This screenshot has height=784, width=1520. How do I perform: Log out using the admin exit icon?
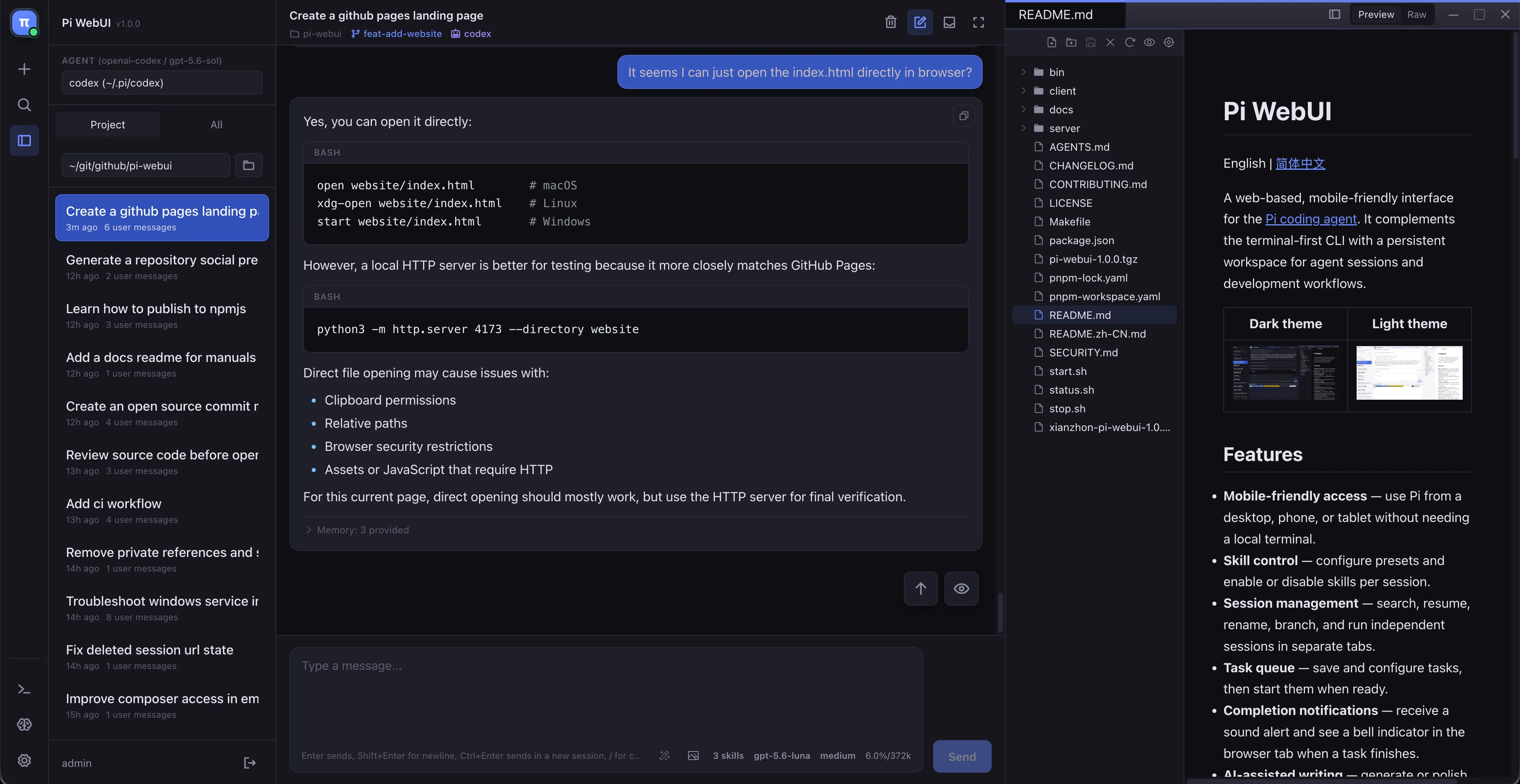250,763
